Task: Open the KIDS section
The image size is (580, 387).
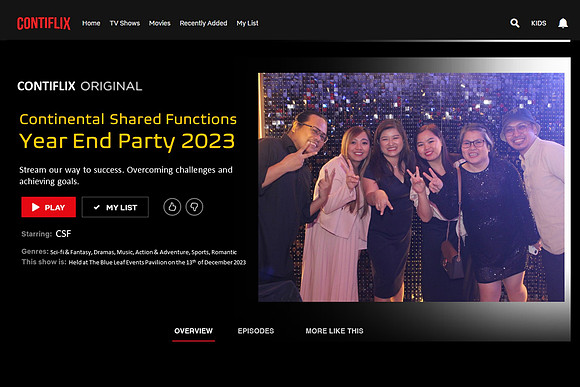Action: click(539, 23)
